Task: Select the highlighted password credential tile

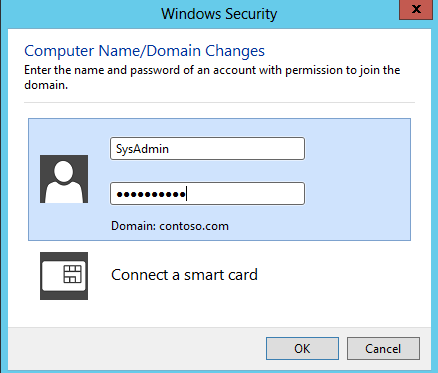Action: click(219, 179)
